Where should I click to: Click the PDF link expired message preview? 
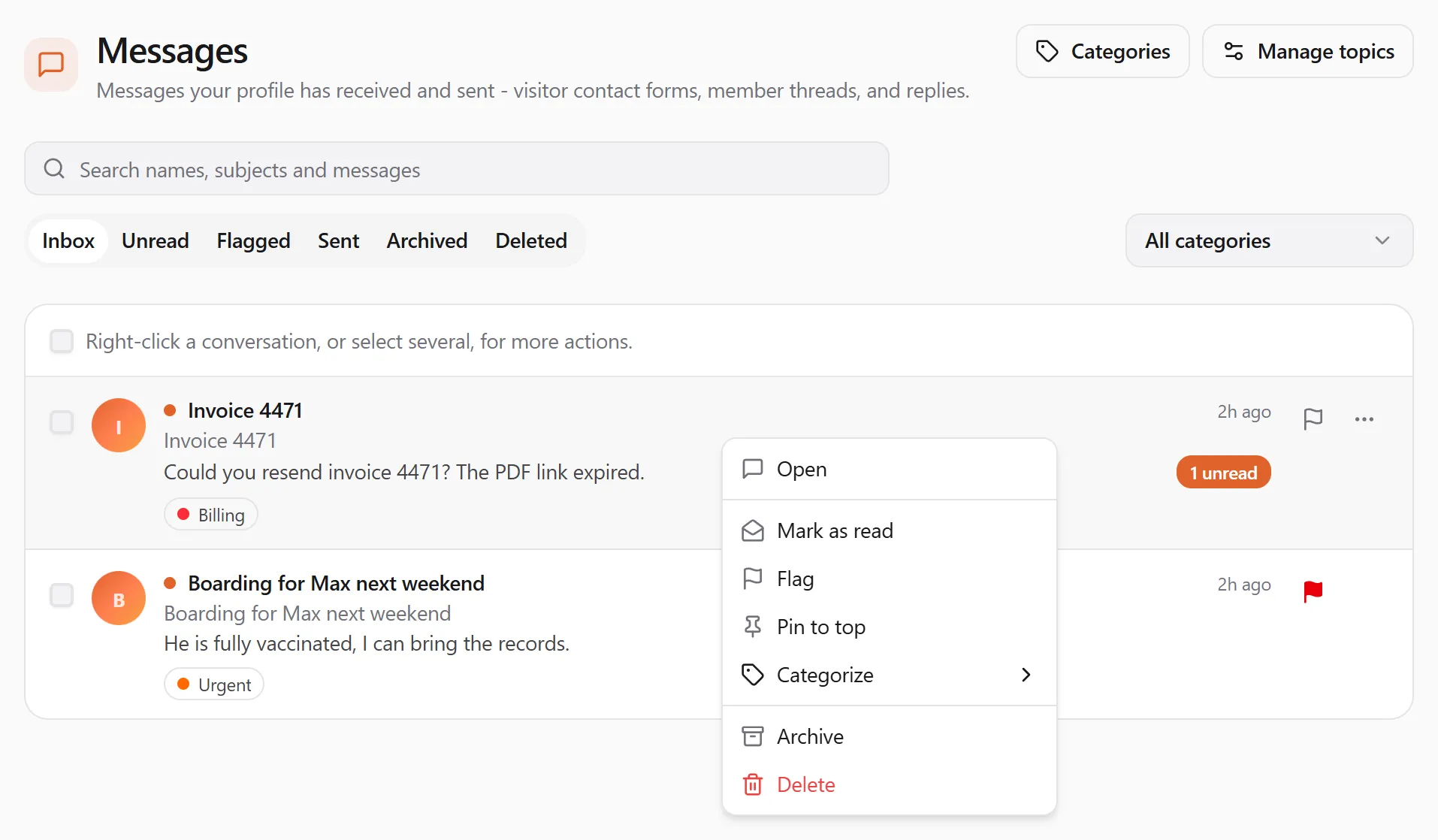pos(404,472)
